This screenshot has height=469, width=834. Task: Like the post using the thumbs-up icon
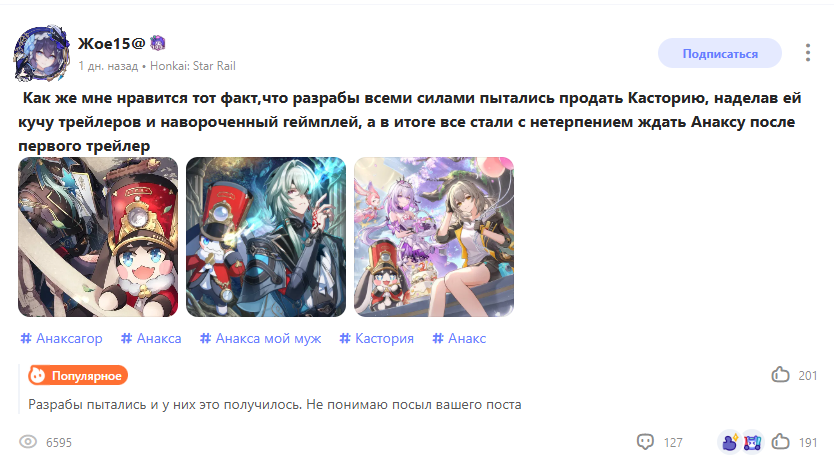coord(780,441)
